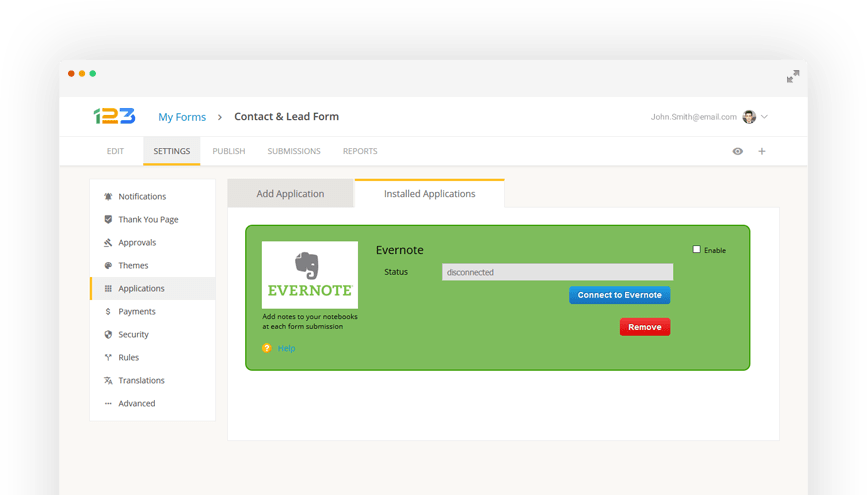Click the orange help question mark icon
867x495 pixels.
(x=267, y=348)
